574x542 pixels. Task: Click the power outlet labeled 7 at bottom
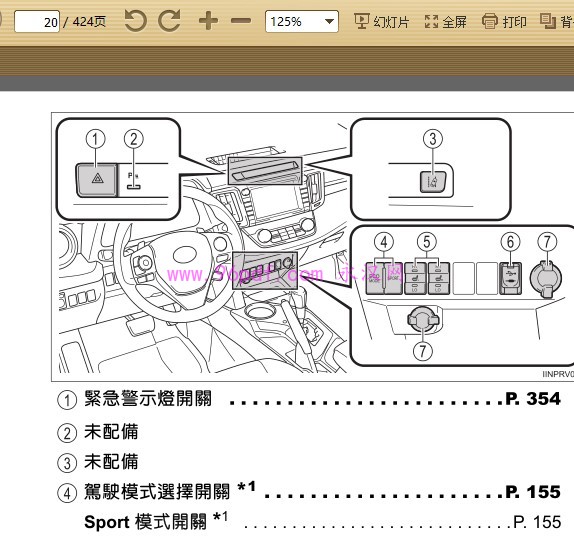[x=423, y=319]
